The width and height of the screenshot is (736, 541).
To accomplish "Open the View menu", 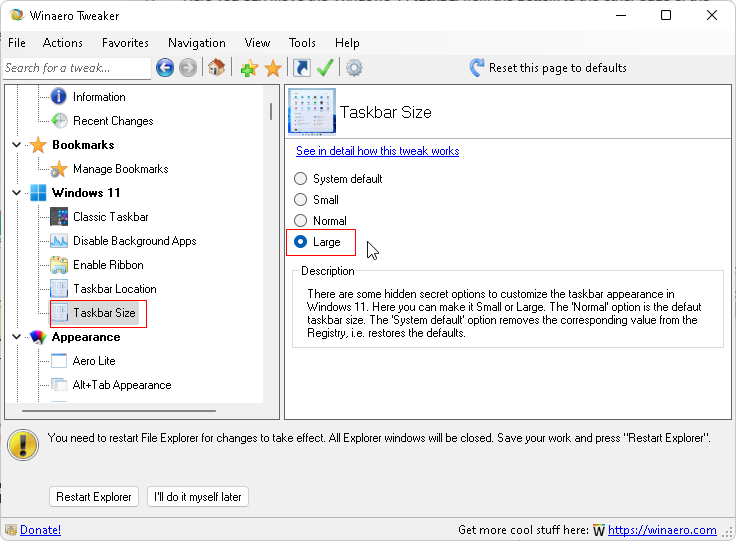I will coord(257,43).
